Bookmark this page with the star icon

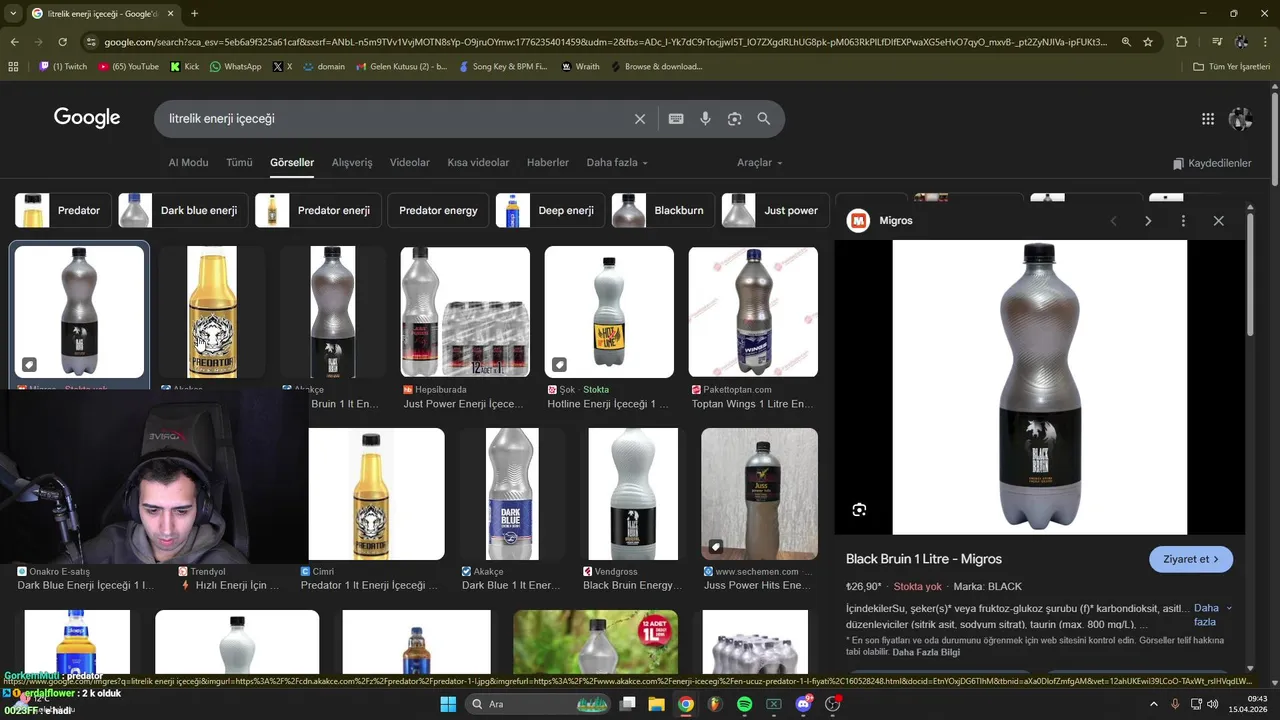pyautogui.click(x=1148, y=42)
